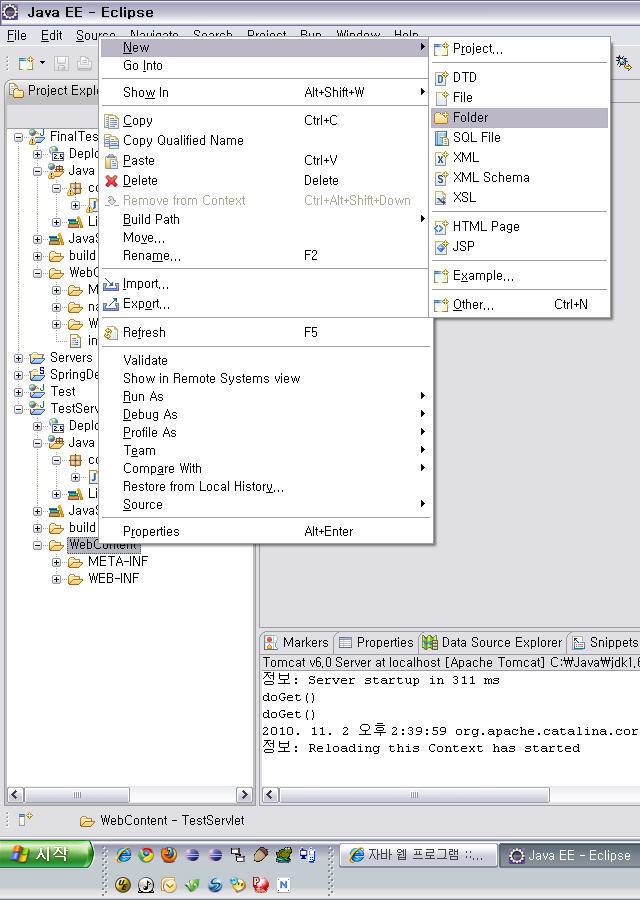Switch to the Snippets tab
Screen dimensions: 640x900
[605, 642]
